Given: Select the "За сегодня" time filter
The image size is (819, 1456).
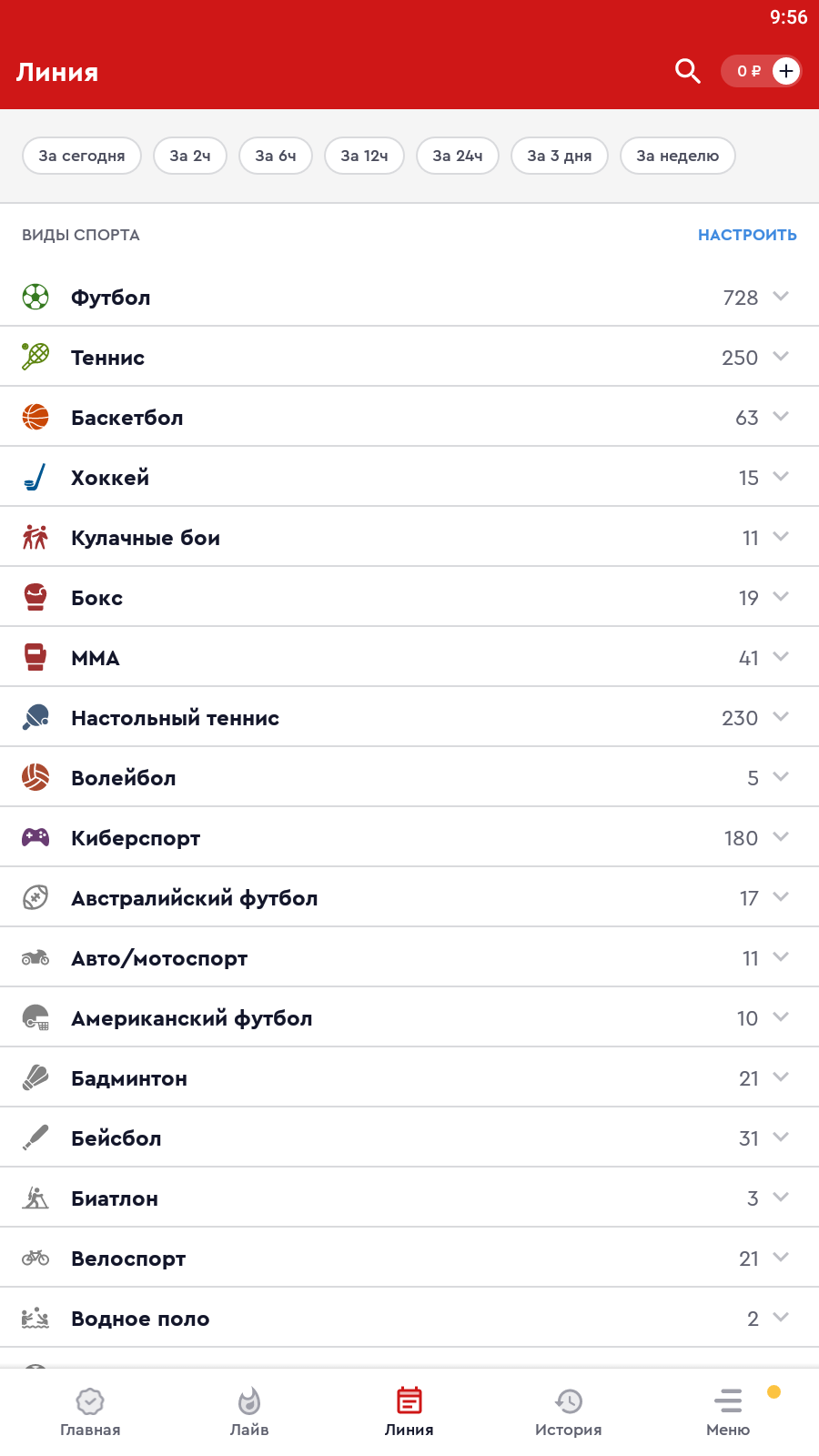Looking at the screenshot, I should 82,156.
